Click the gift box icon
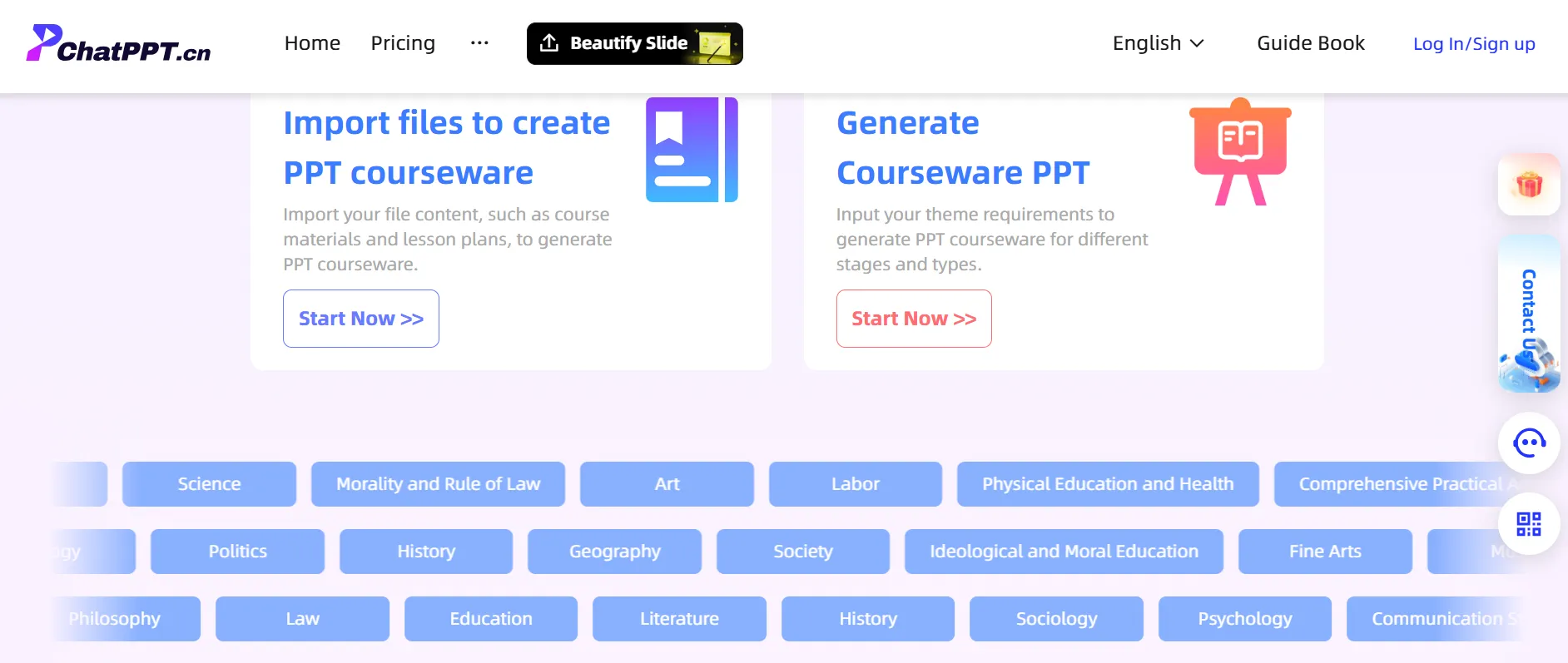This screenshot has width=1568, height=663. pyautogui.click(x=1529, y=185)
